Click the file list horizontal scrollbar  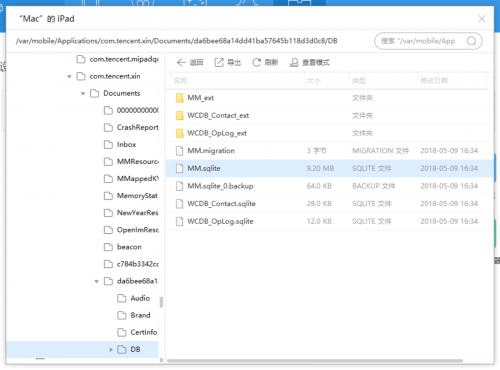point(315,360)
